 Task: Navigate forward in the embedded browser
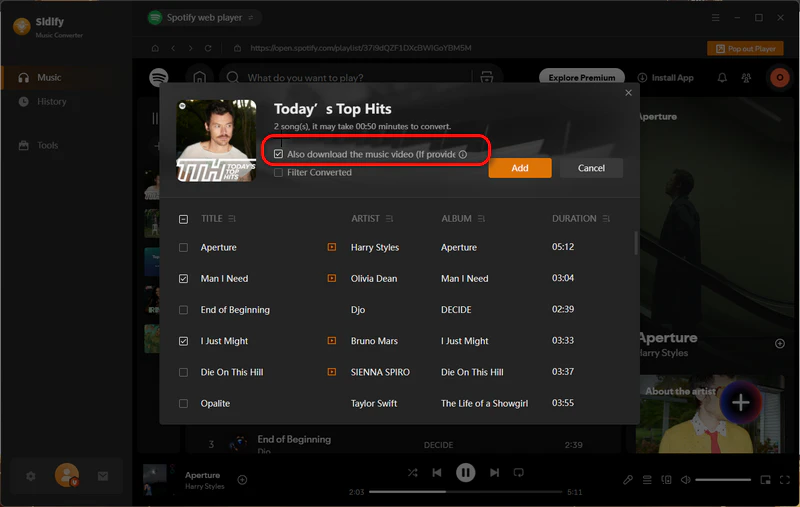click(x=190, y=48)
